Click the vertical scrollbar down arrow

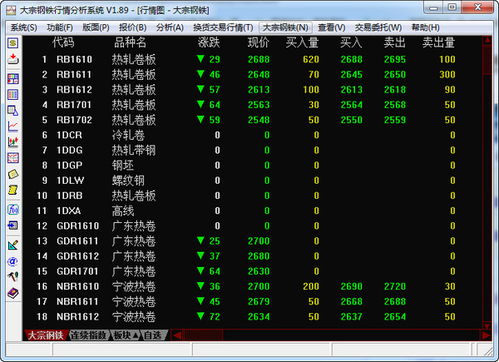[x=487, y=326]
